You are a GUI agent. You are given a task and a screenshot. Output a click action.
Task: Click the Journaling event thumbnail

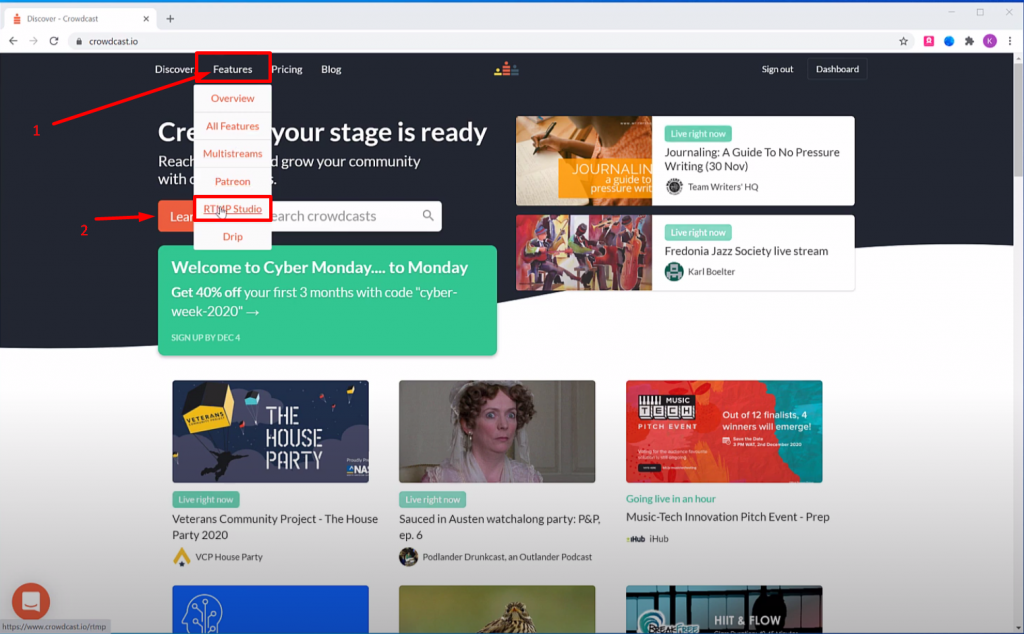click(x=584, y=161)
